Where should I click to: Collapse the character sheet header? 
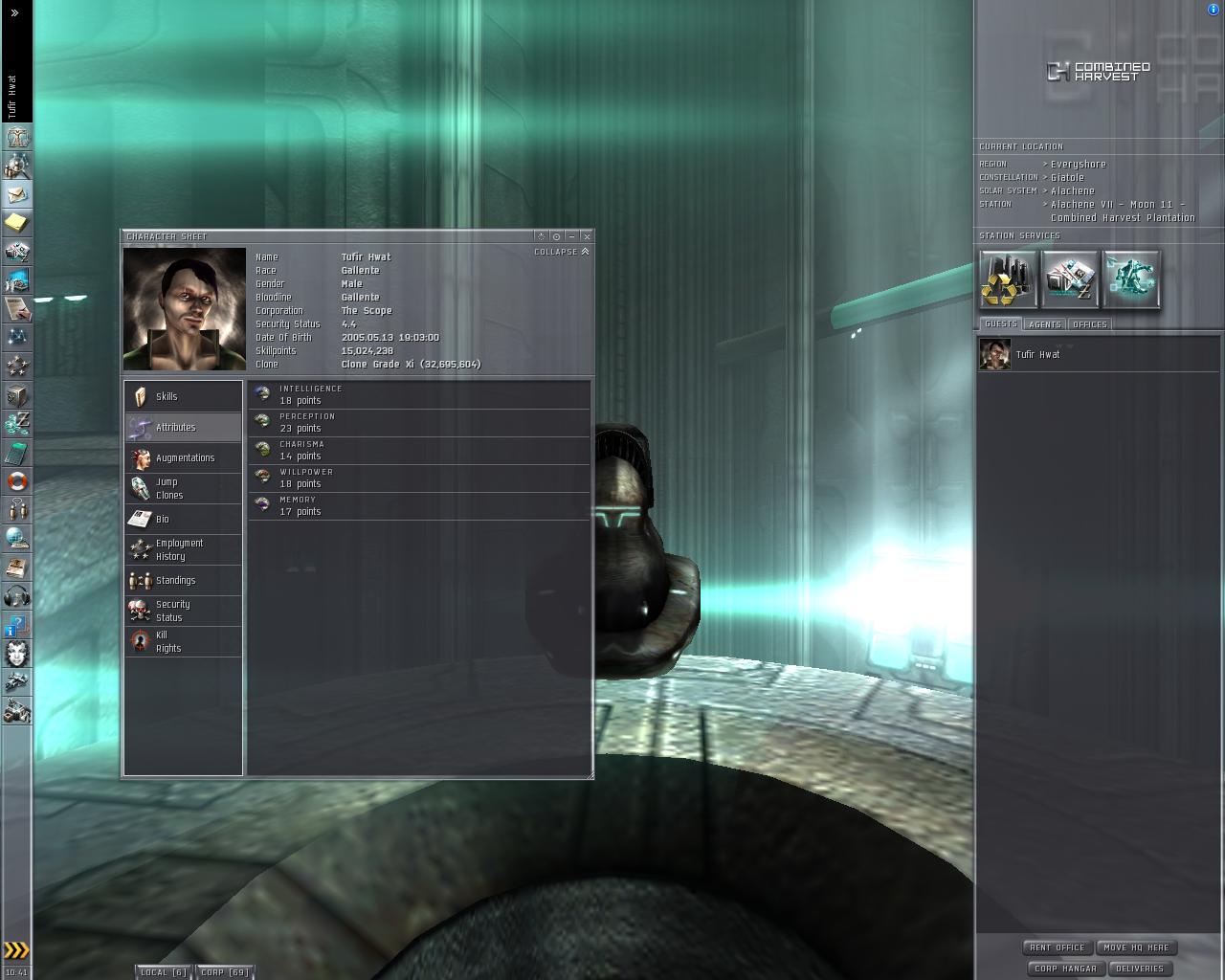click(x=562, y=252)
